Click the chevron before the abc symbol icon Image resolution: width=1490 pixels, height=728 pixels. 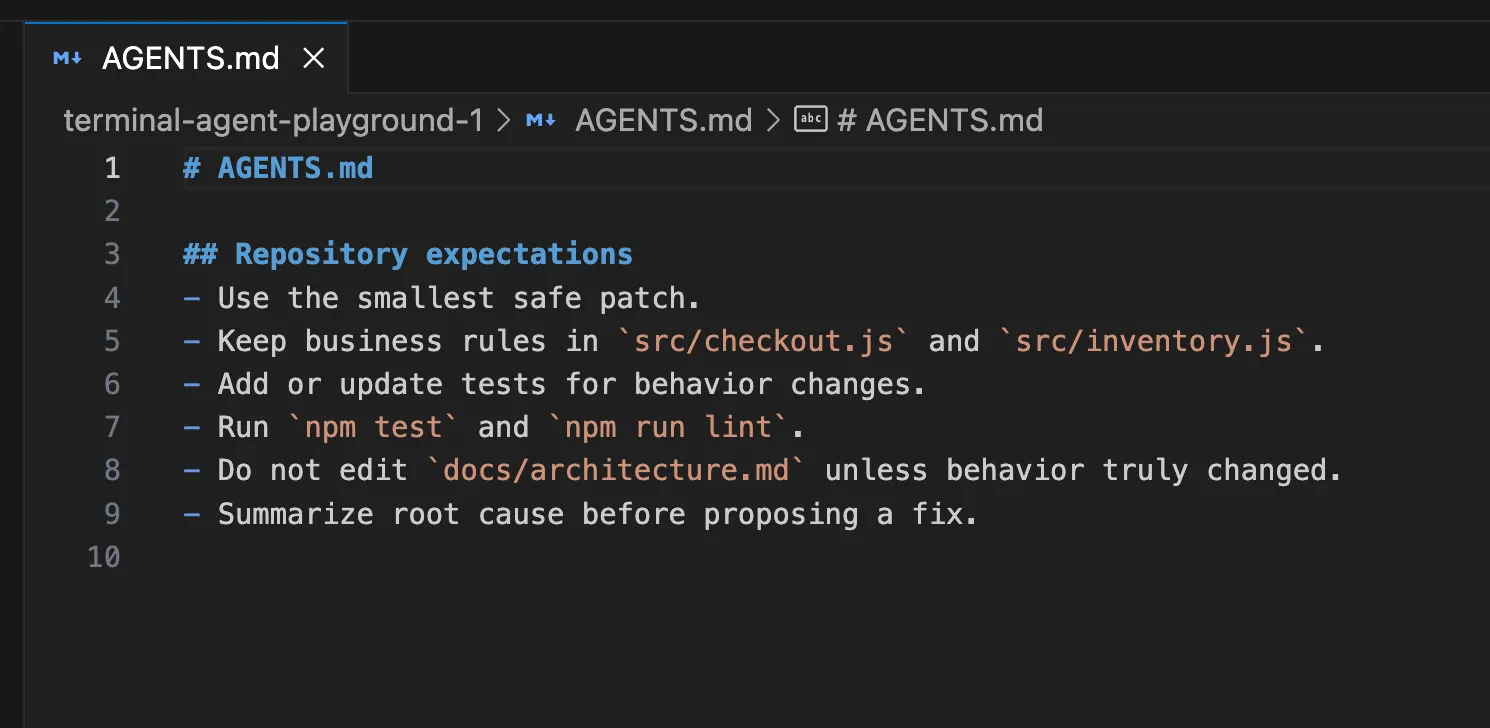tap(772, 121)
